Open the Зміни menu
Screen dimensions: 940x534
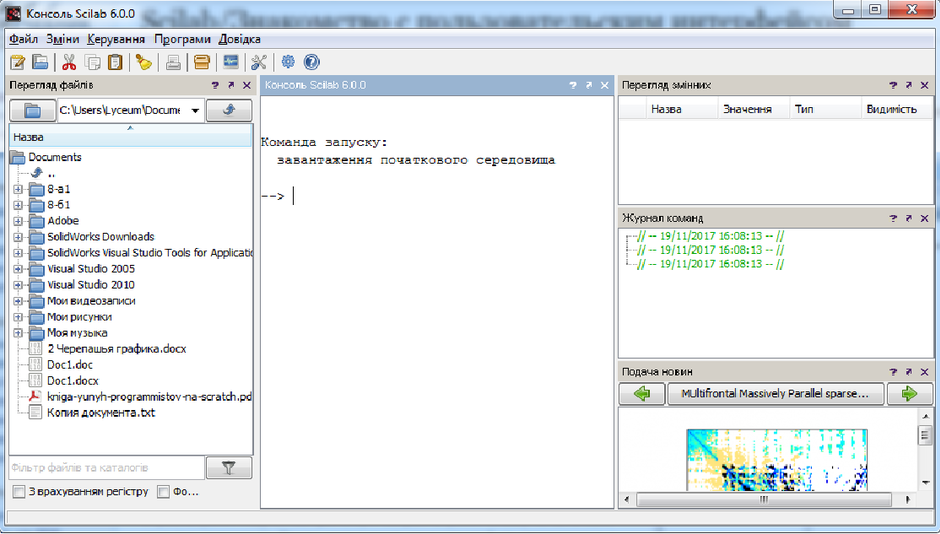coord(62,39)
